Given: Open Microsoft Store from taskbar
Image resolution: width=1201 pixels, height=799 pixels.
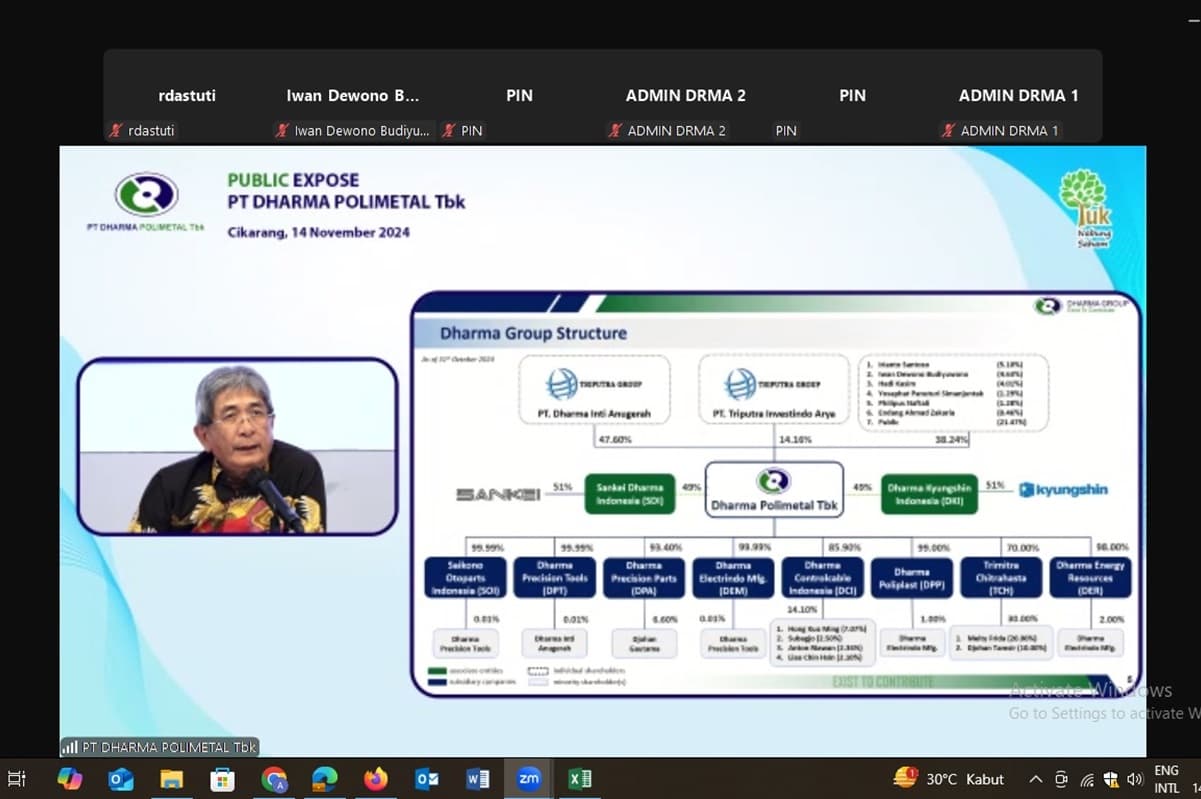Looking at the screenshot, I should coord(223,779).
